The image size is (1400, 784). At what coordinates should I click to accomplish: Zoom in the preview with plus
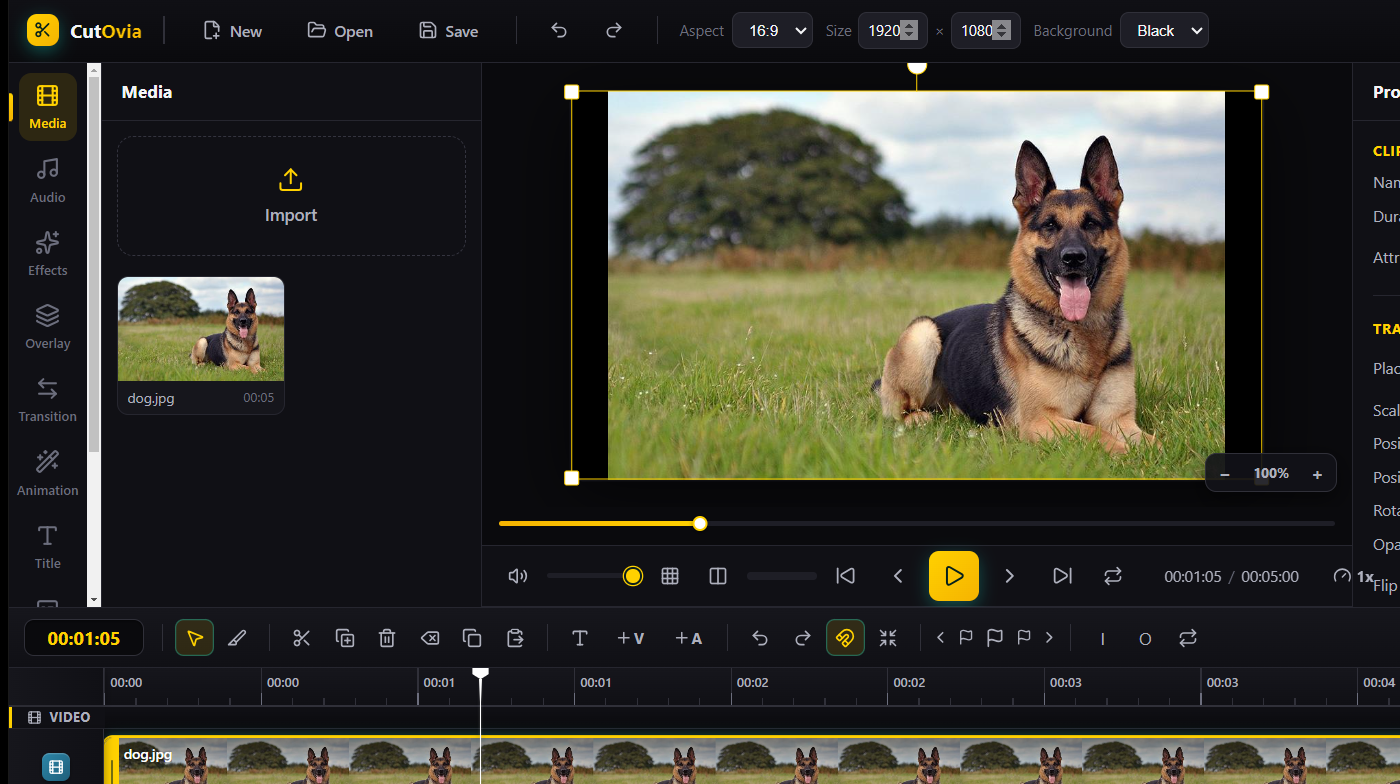click(1317, 474)
